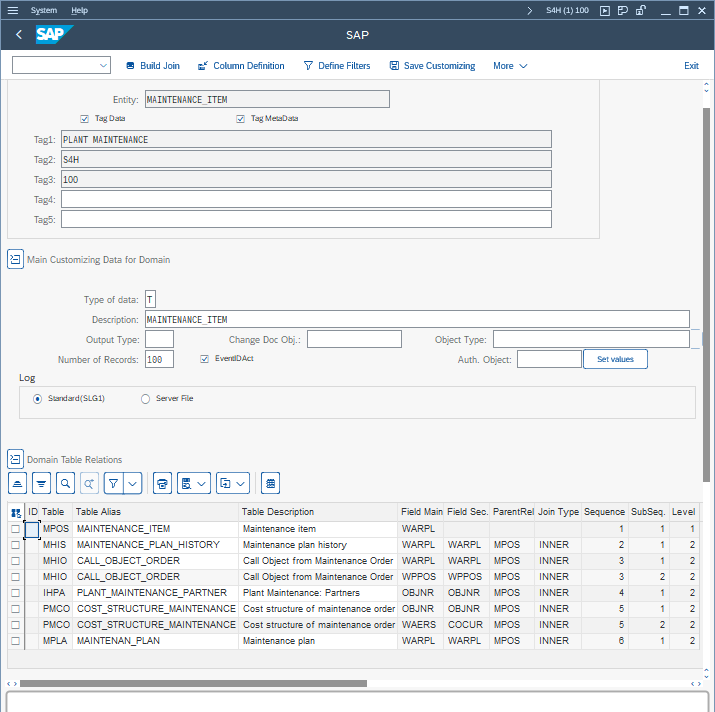
Task: Open the layout settings grid icon
Action: click(269, 483)
